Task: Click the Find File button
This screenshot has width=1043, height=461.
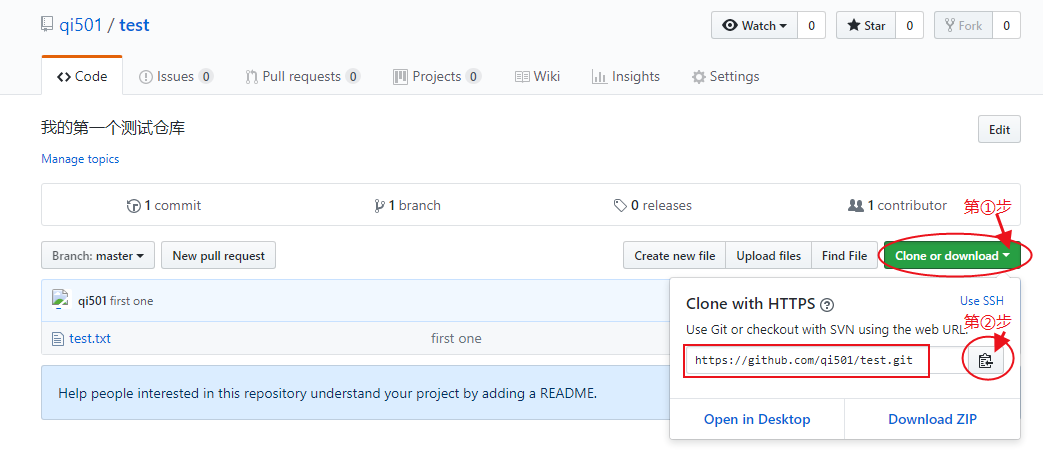Action: (x=844, y=255)
